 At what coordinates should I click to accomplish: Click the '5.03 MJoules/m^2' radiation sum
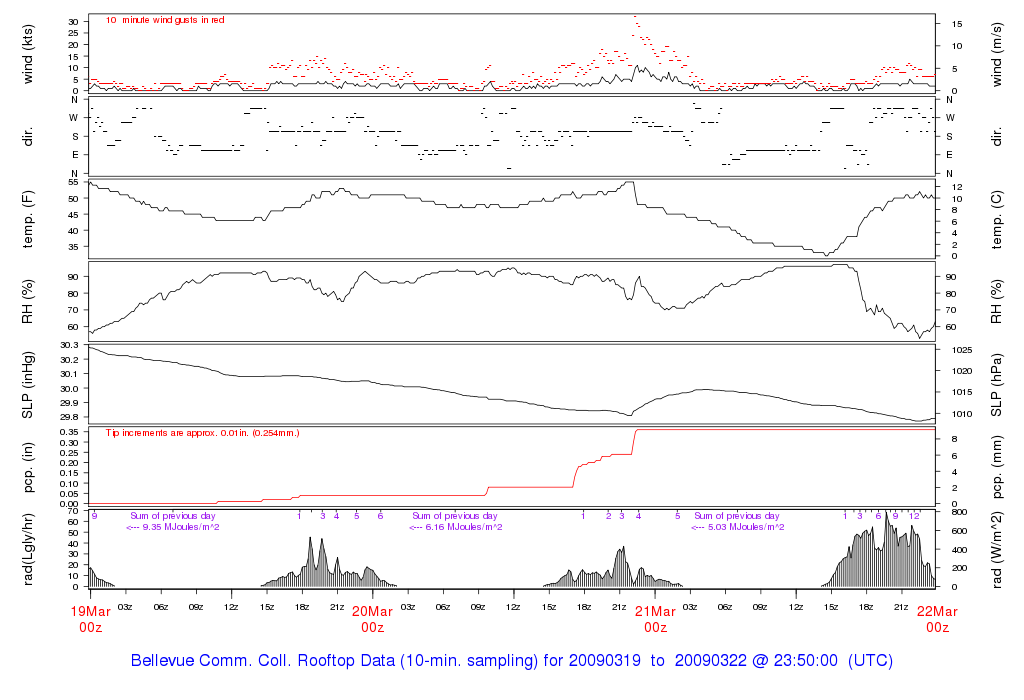[x=746, y=527]
